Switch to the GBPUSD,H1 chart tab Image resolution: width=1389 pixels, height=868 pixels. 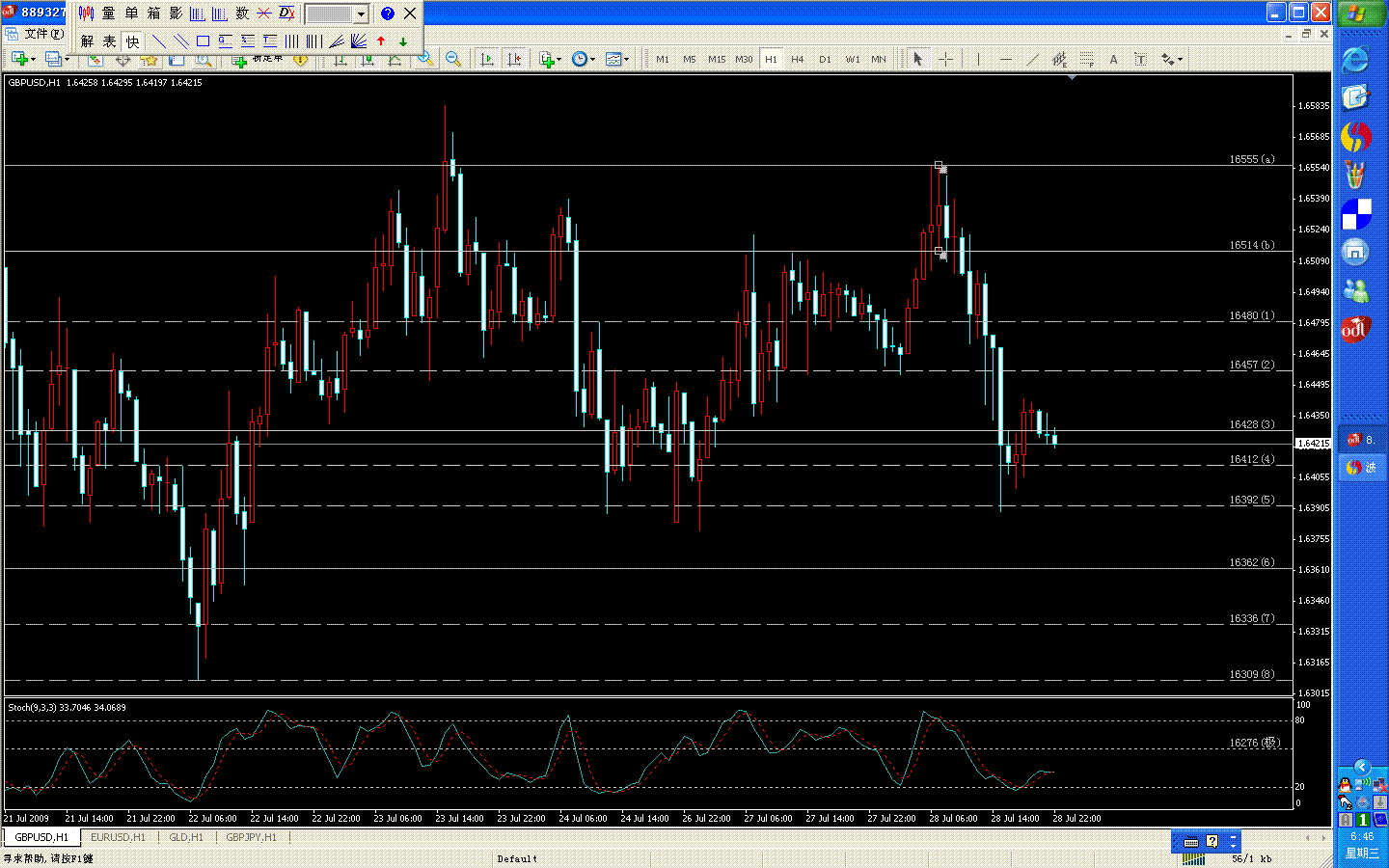(x=41, y=837)
